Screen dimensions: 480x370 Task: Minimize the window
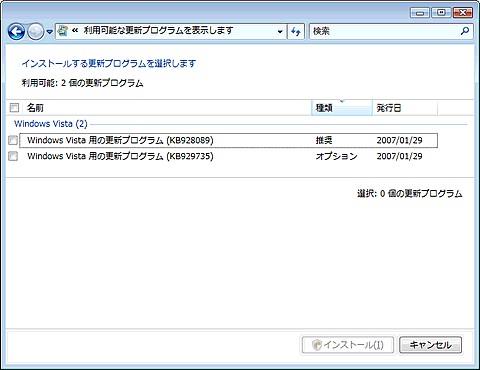[x=420, y=13]
